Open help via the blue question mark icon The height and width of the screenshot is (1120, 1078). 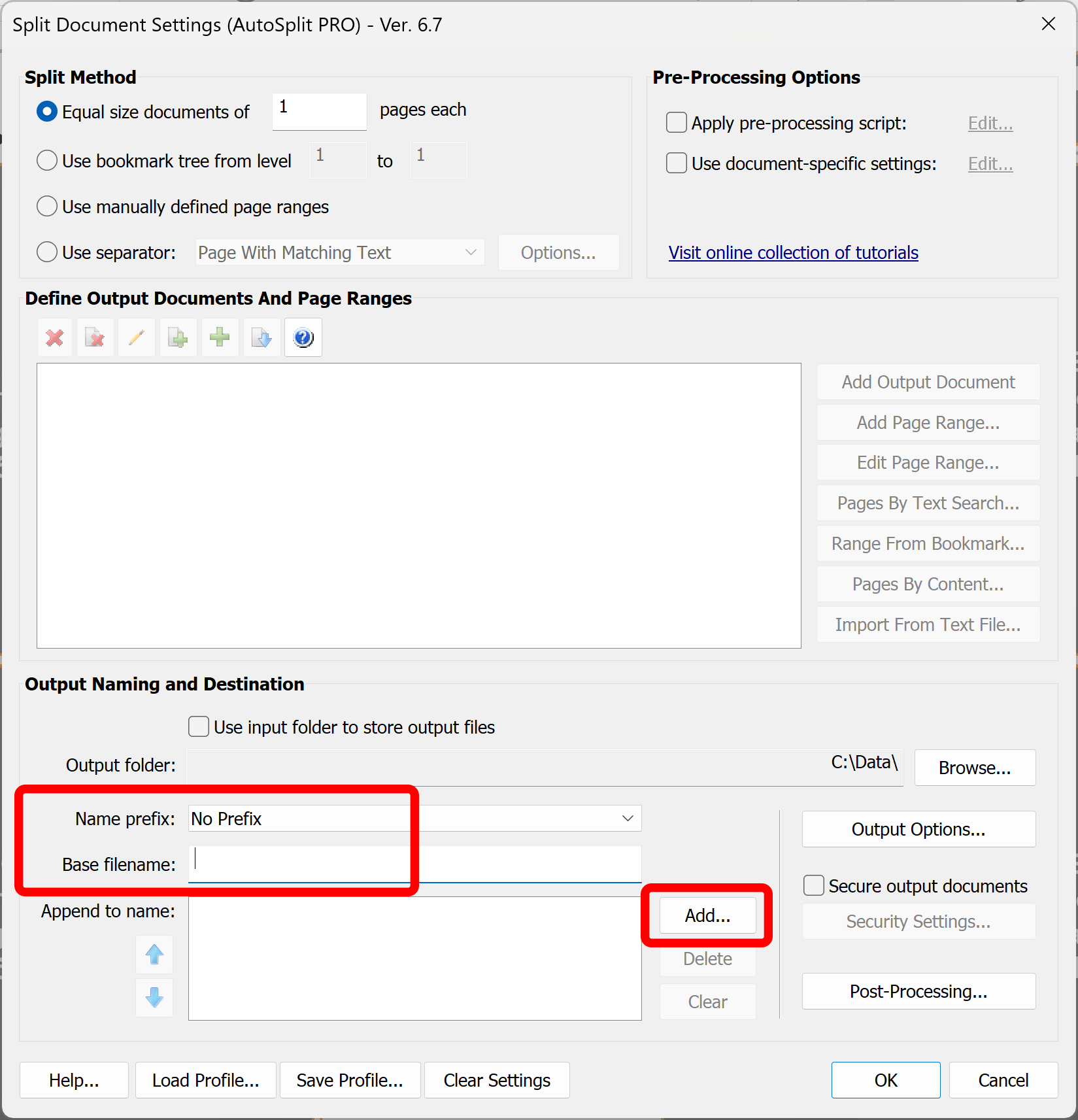click(303, 337)
